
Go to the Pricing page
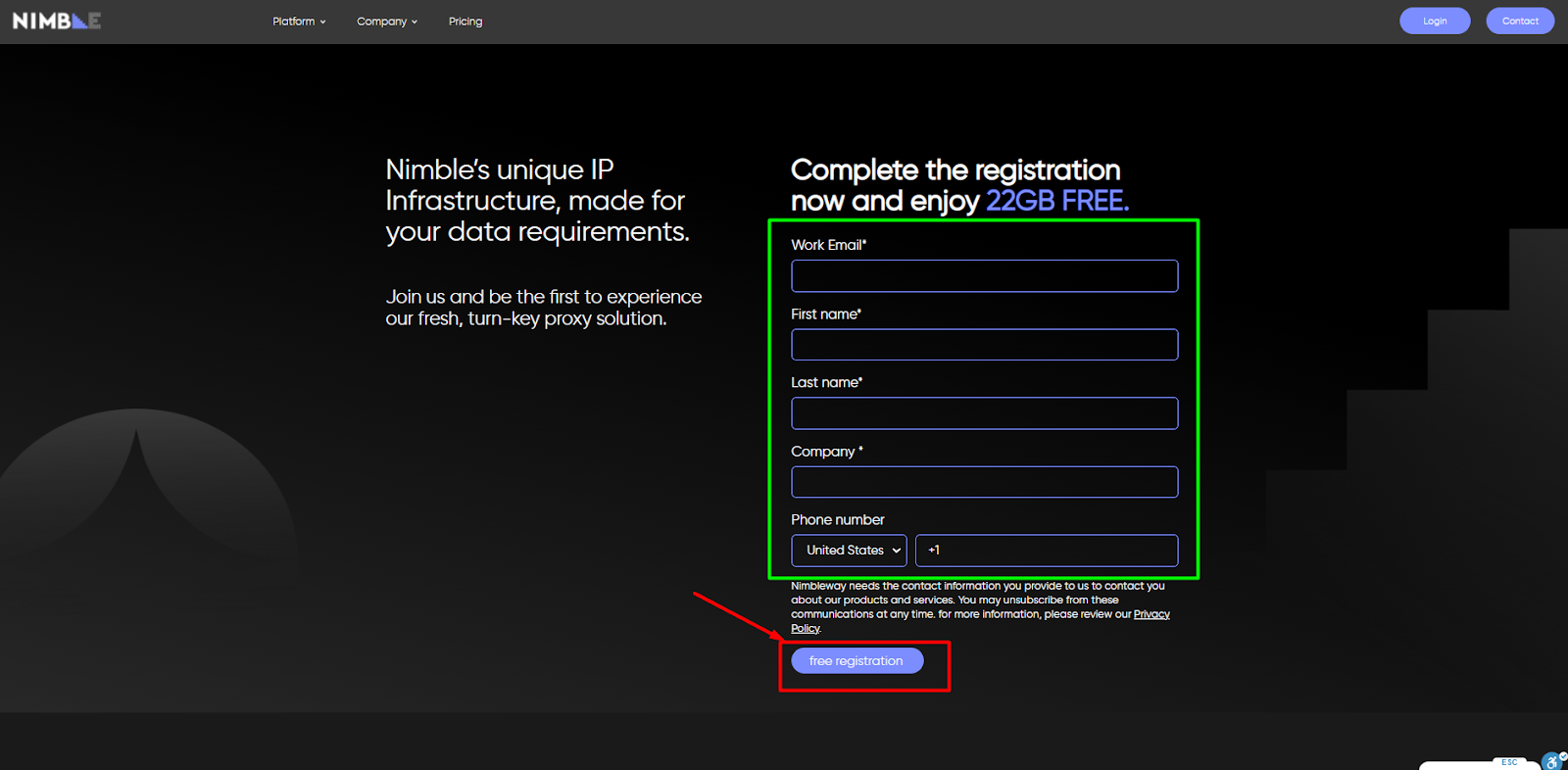(465, 22)
